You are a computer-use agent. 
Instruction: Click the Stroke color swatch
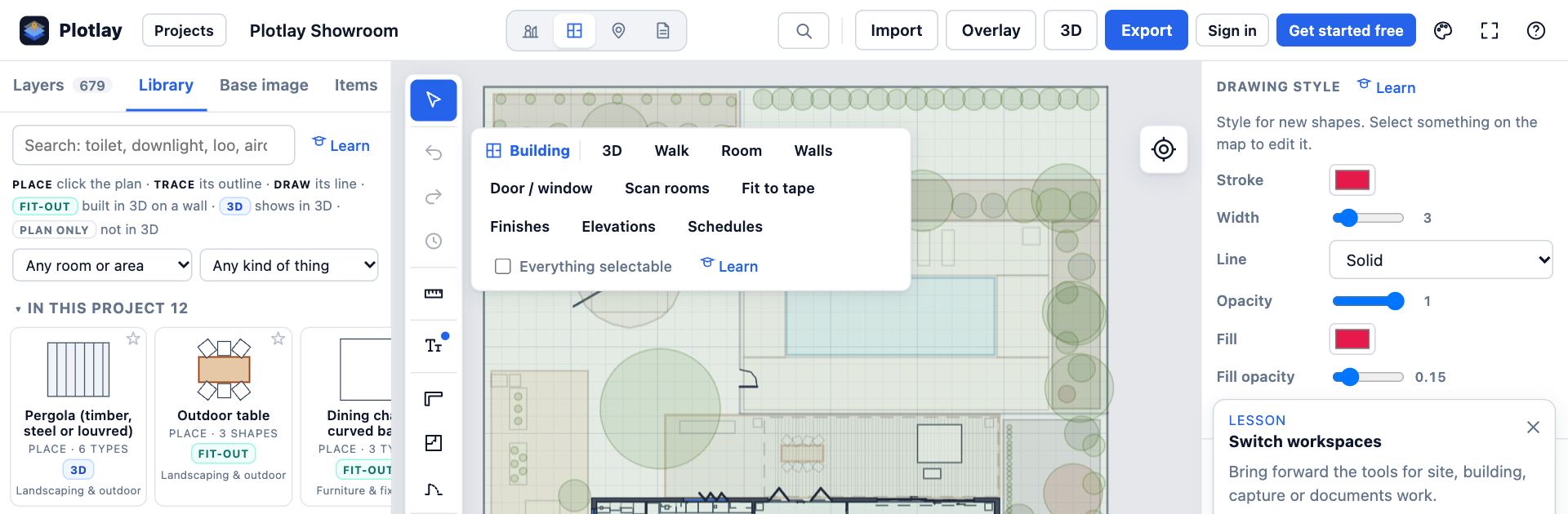(1352, 179)
